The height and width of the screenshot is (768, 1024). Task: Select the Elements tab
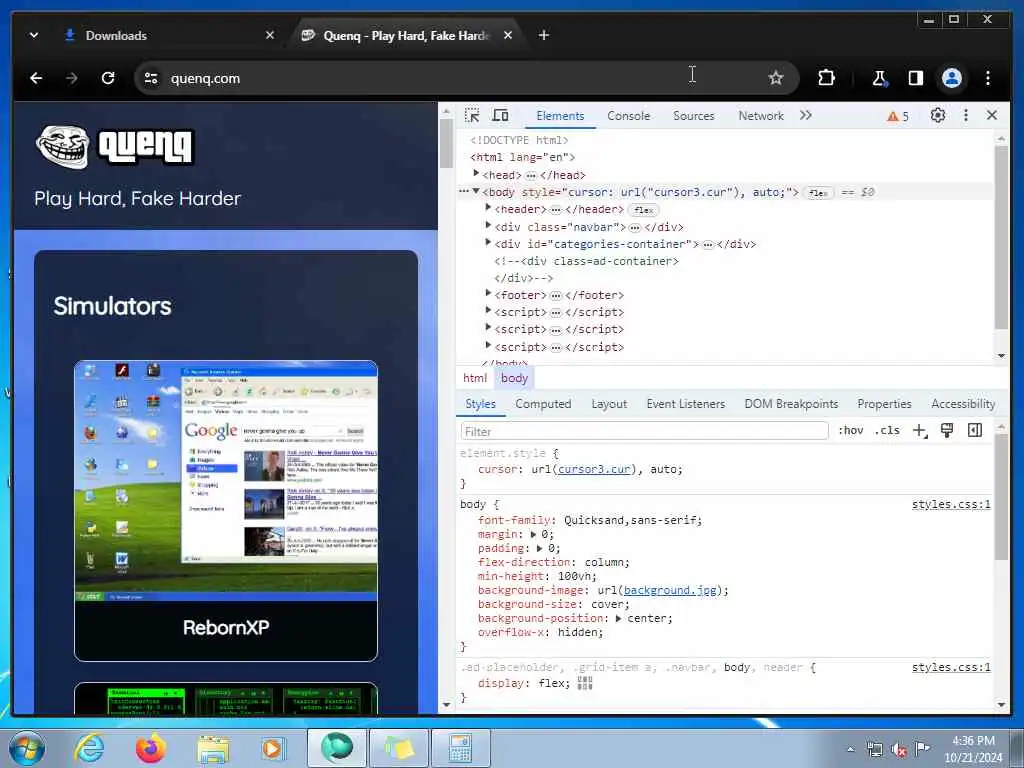[x=560, y=116]
